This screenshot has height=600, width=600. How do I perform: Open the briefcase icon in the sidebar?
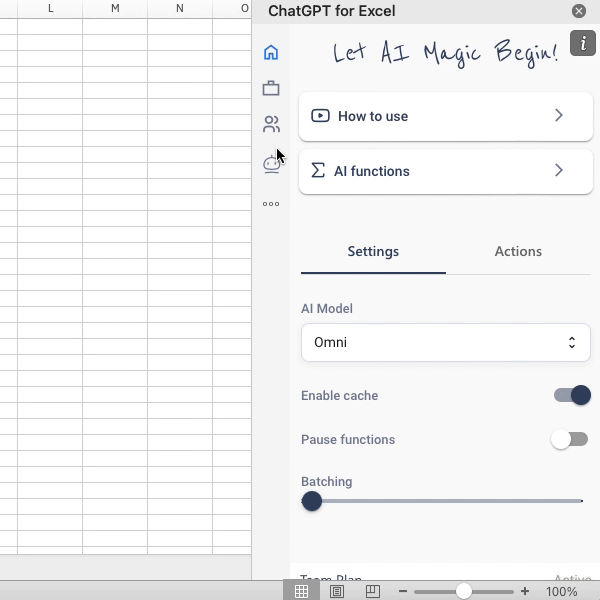[x=271, y=88]
